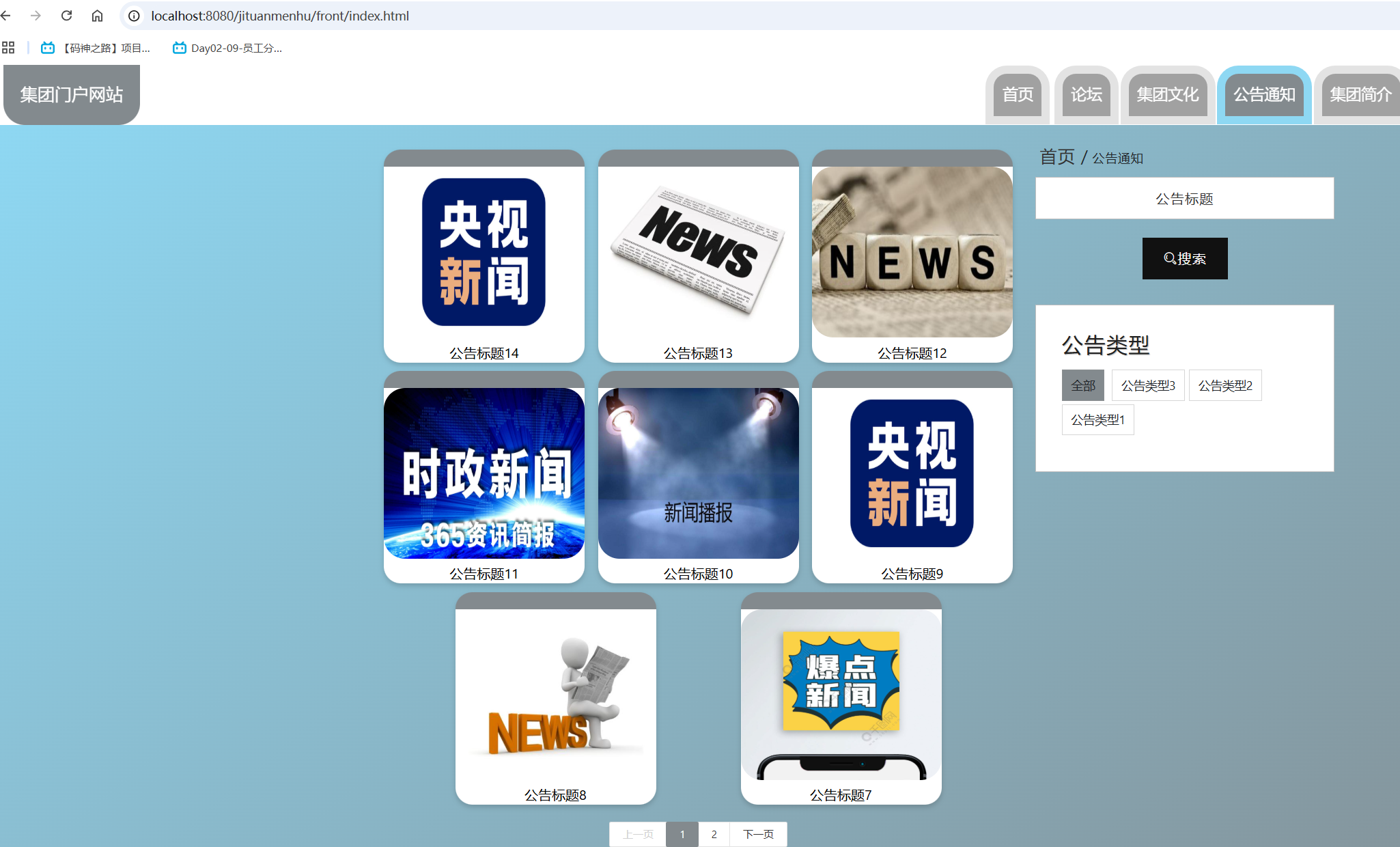Image resolution: width=1400 pixels, height=847 pixels.
Task: Go to the browser home icon
Action: pyautogui.click(x=97, y=16)
